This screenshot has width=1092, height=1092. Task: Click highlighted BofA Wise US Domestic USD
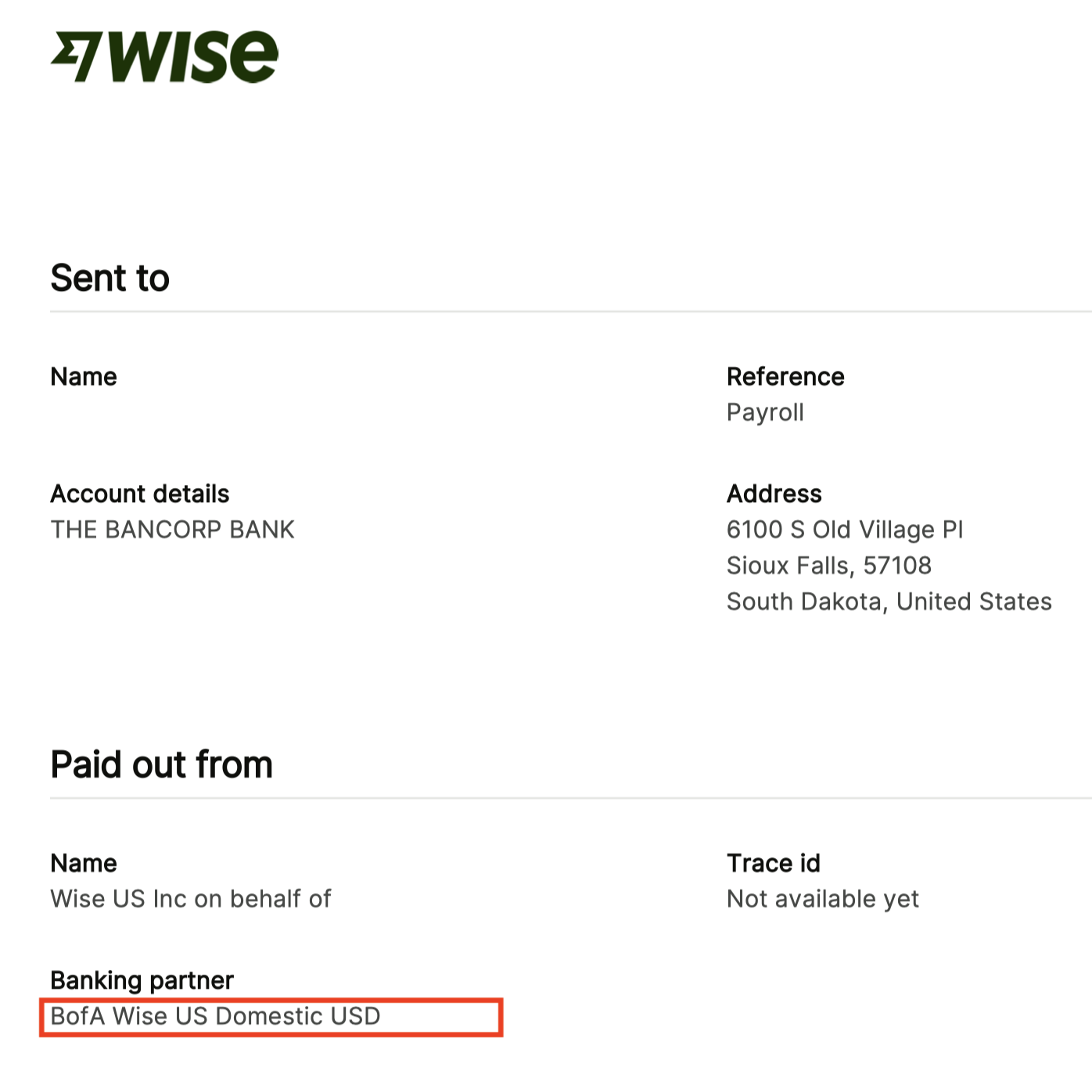tap(216, 1016)
